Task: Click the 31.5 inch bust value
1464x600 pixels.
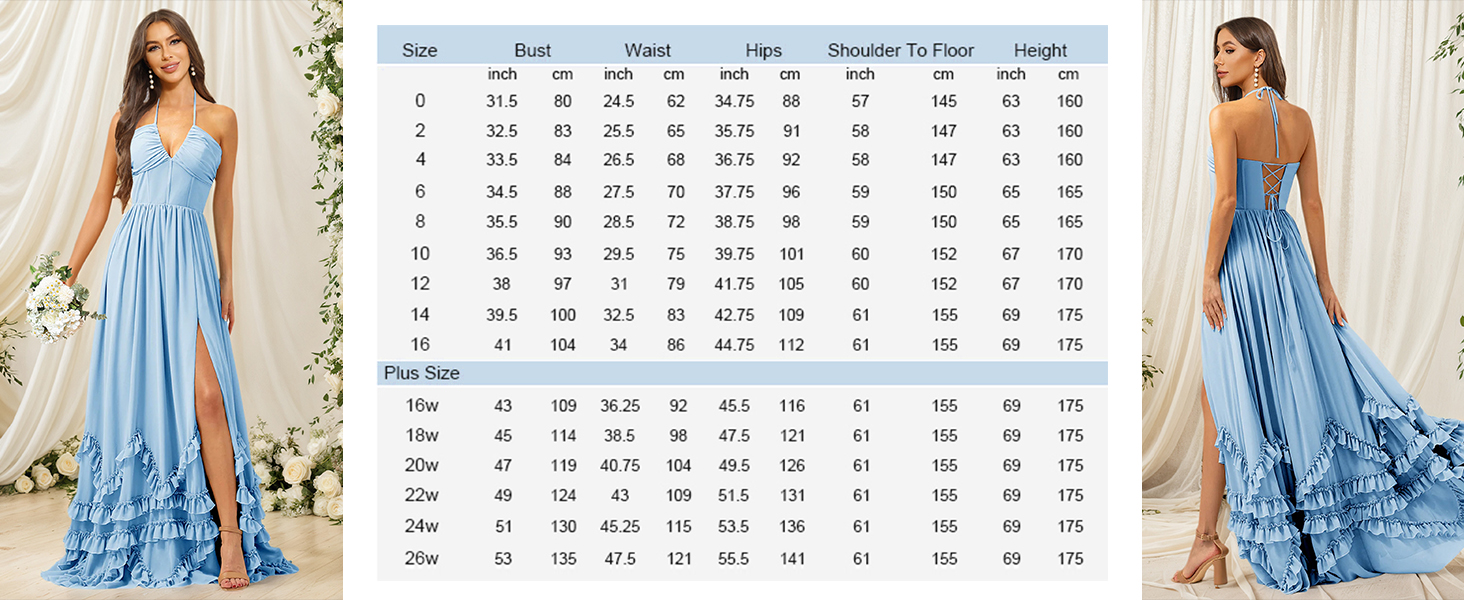Action: coord(501,101)
